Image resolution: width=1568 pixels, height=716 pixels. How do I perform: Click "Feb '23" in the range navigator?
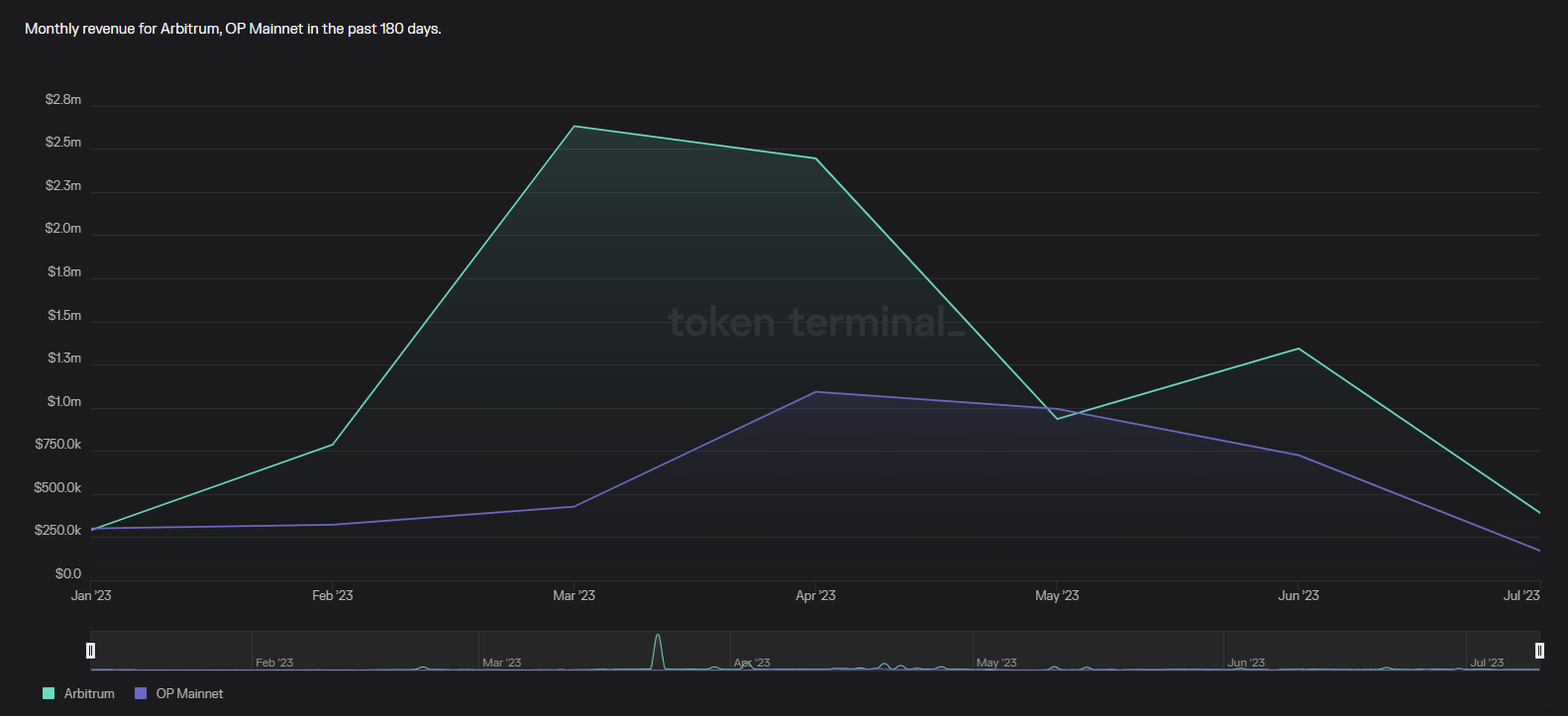coord(274,663)
